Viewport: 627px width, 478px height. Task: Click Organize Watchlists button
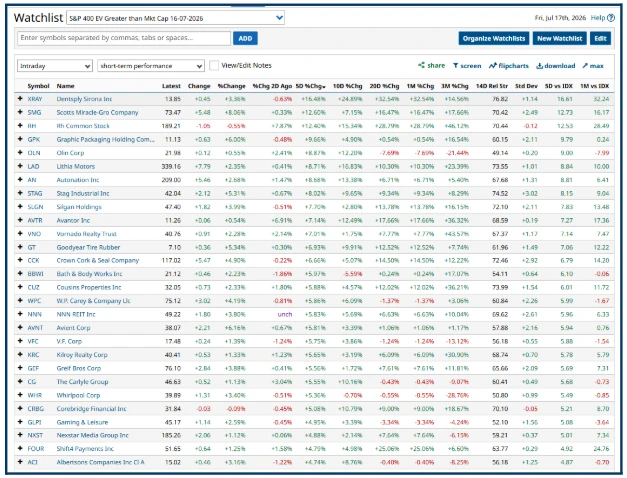[x=494, y=38]
